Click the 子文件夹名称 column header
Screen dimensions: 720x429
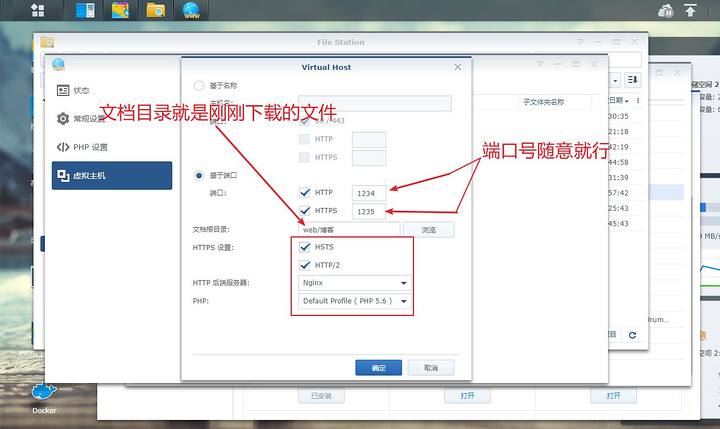pyautogui.click(x=544, y=102)
